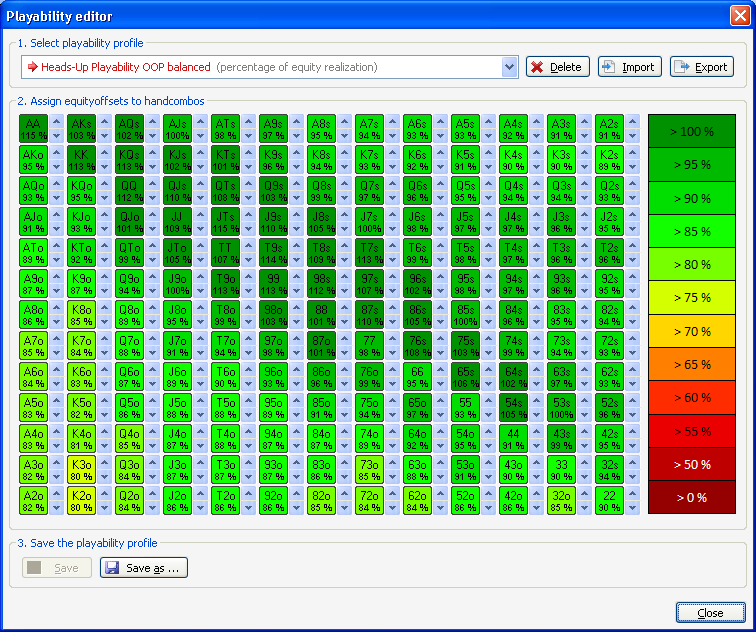756x632 pixels.
Task: Increase JJ equity with up arrow
Action: click(x=201, y=215)
